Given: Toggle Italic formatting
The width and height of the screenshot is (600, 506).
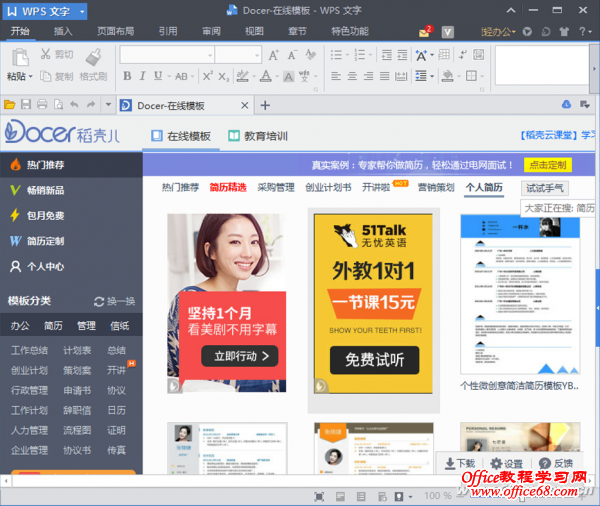Looking at the screenshot, I should [143, 76].
